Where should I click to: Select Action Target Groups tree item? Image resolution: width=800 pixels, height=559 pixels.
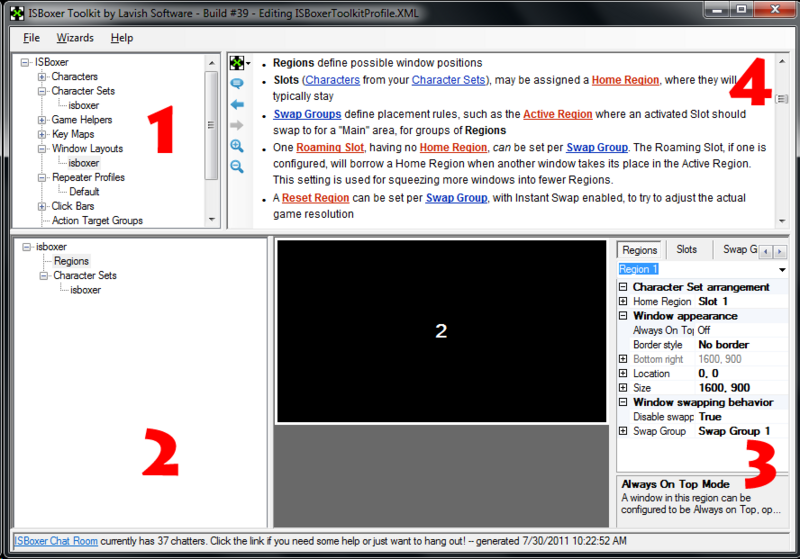(x=97, y=221)
